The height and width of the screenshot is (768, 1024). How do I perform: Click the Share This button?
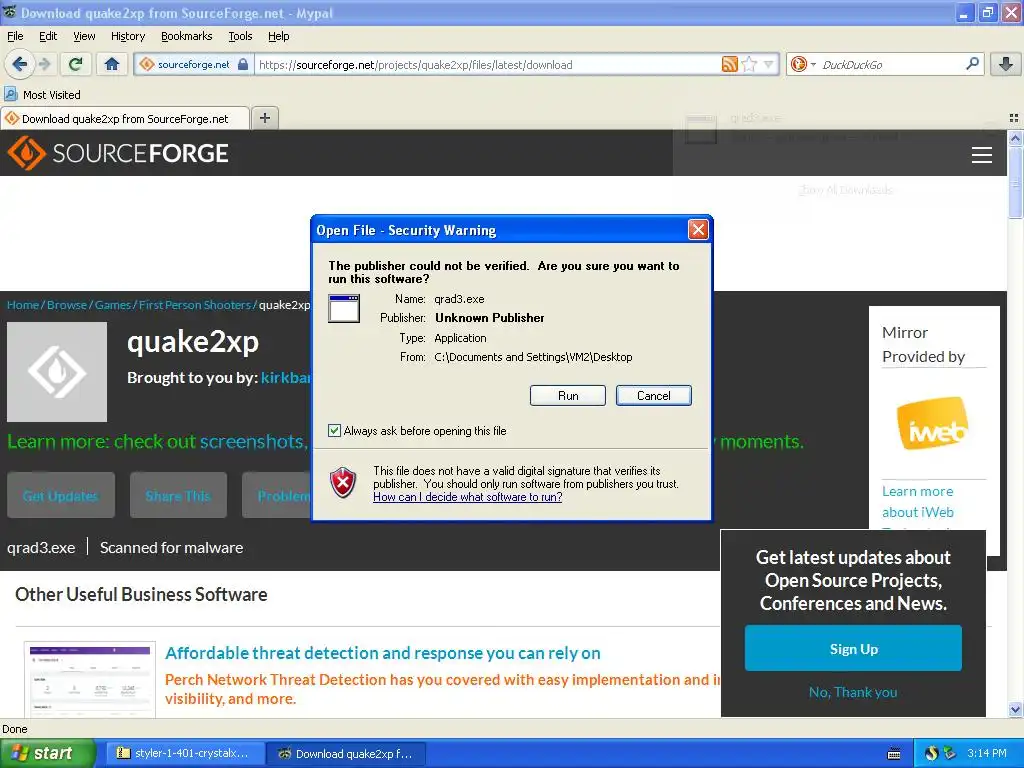[x=178, y=496]
